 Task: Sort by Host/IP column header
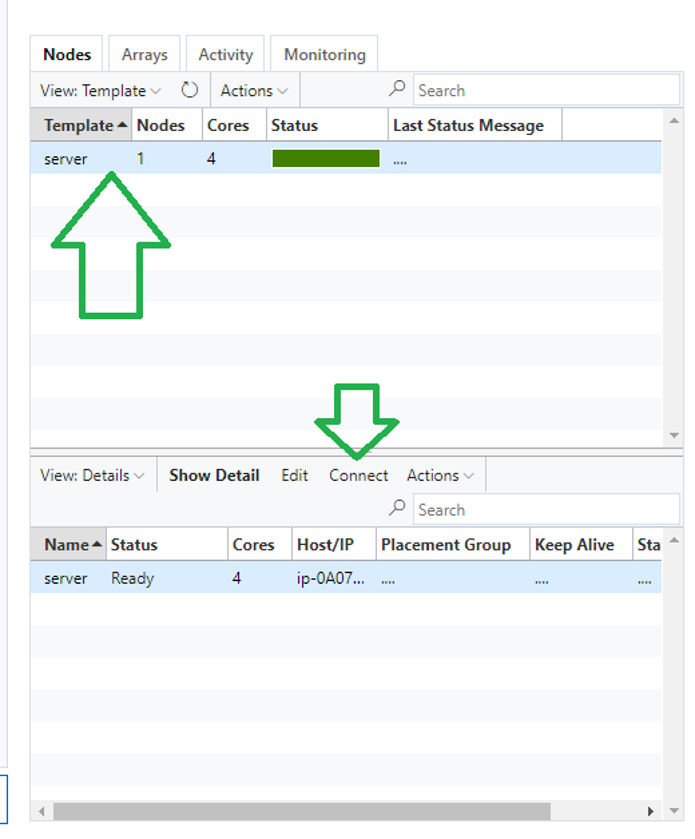coord(334,544)
